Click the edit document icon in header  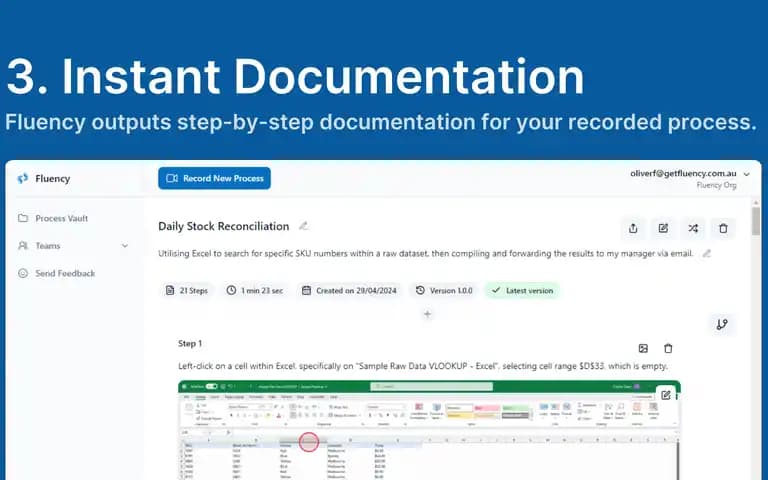pos(663,228)
